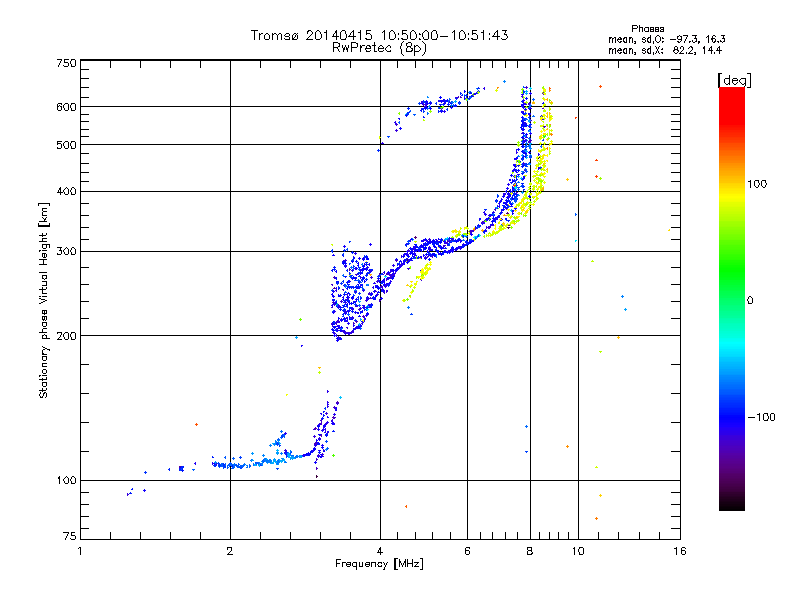Click the 'Frequency [MHz]' x-axis label
Viewport: 800px width, 600px height.
(x=379, y=564)
